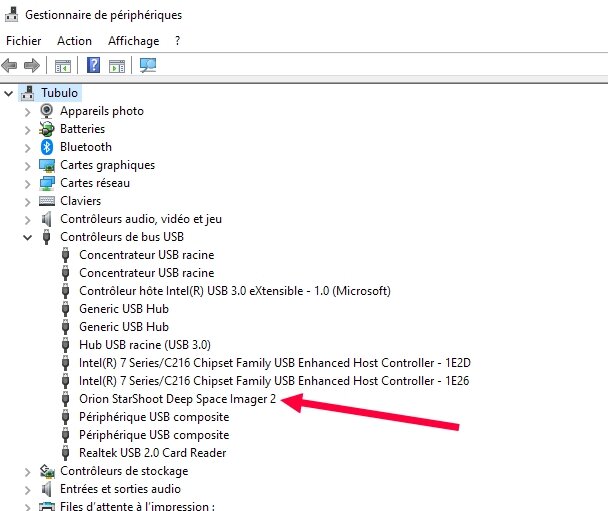This screenshot has width=608, height=511.
Task: Open the Action menu
Action: 74,41
